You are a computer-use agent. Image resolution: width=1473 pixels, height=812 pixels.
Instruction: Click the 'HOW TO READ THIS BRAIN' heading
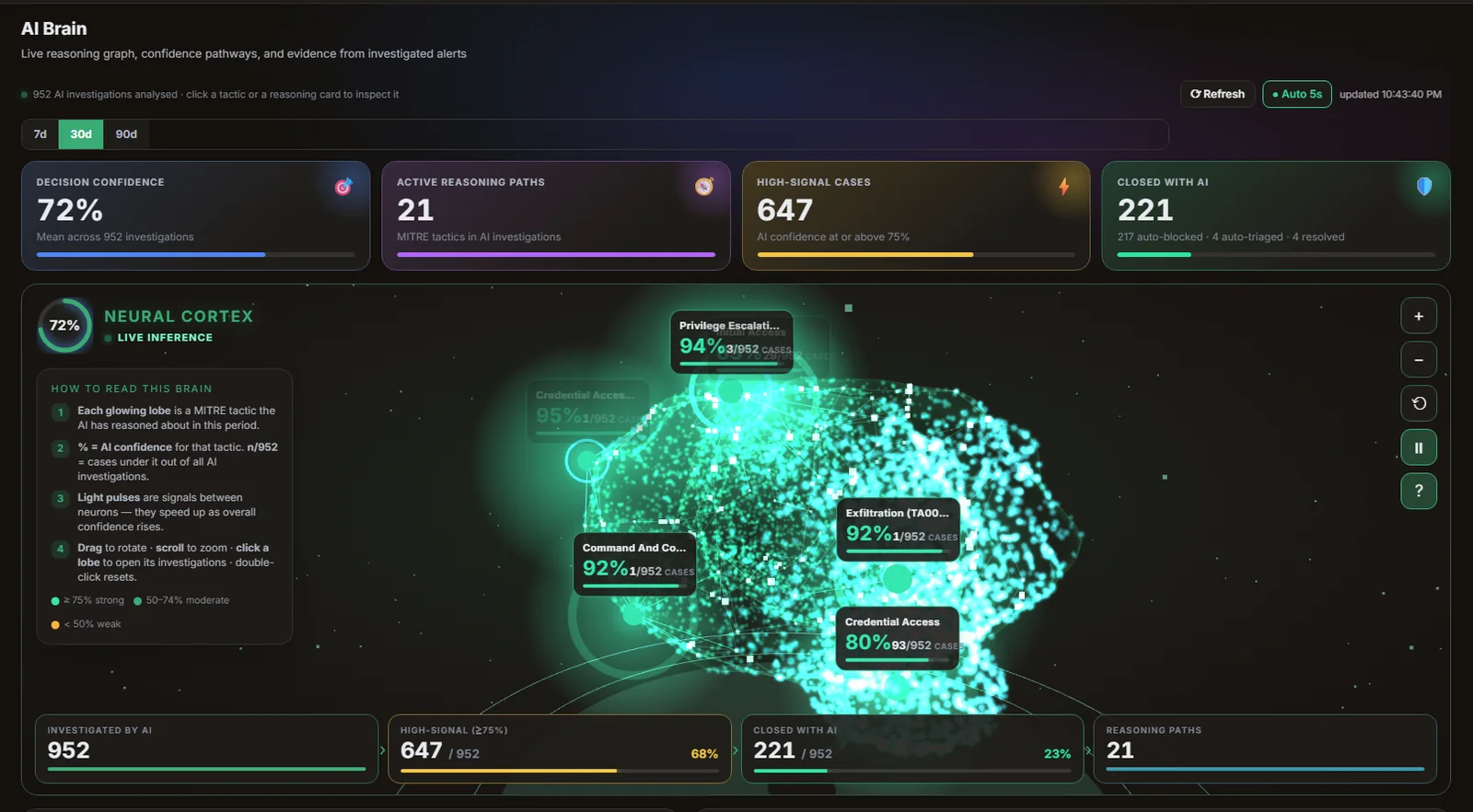coord(132,389)
